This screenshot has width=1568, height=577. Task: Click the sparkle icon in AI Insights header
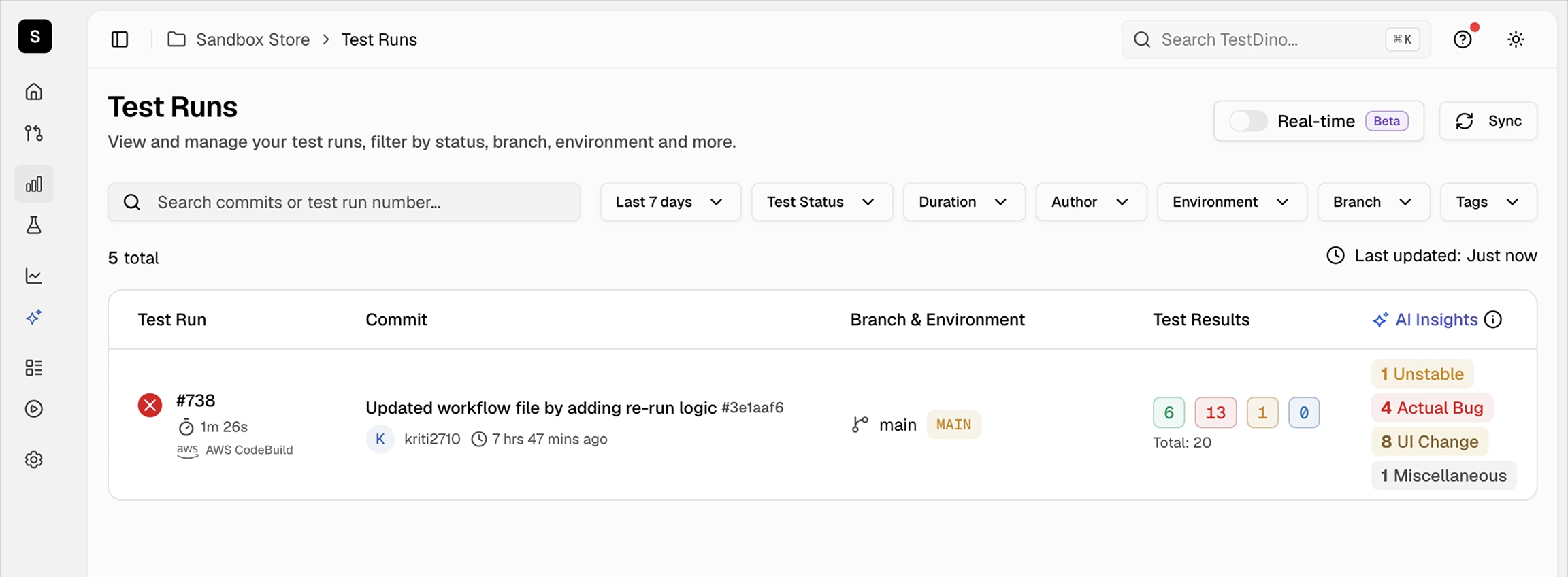coord(1381,320)
